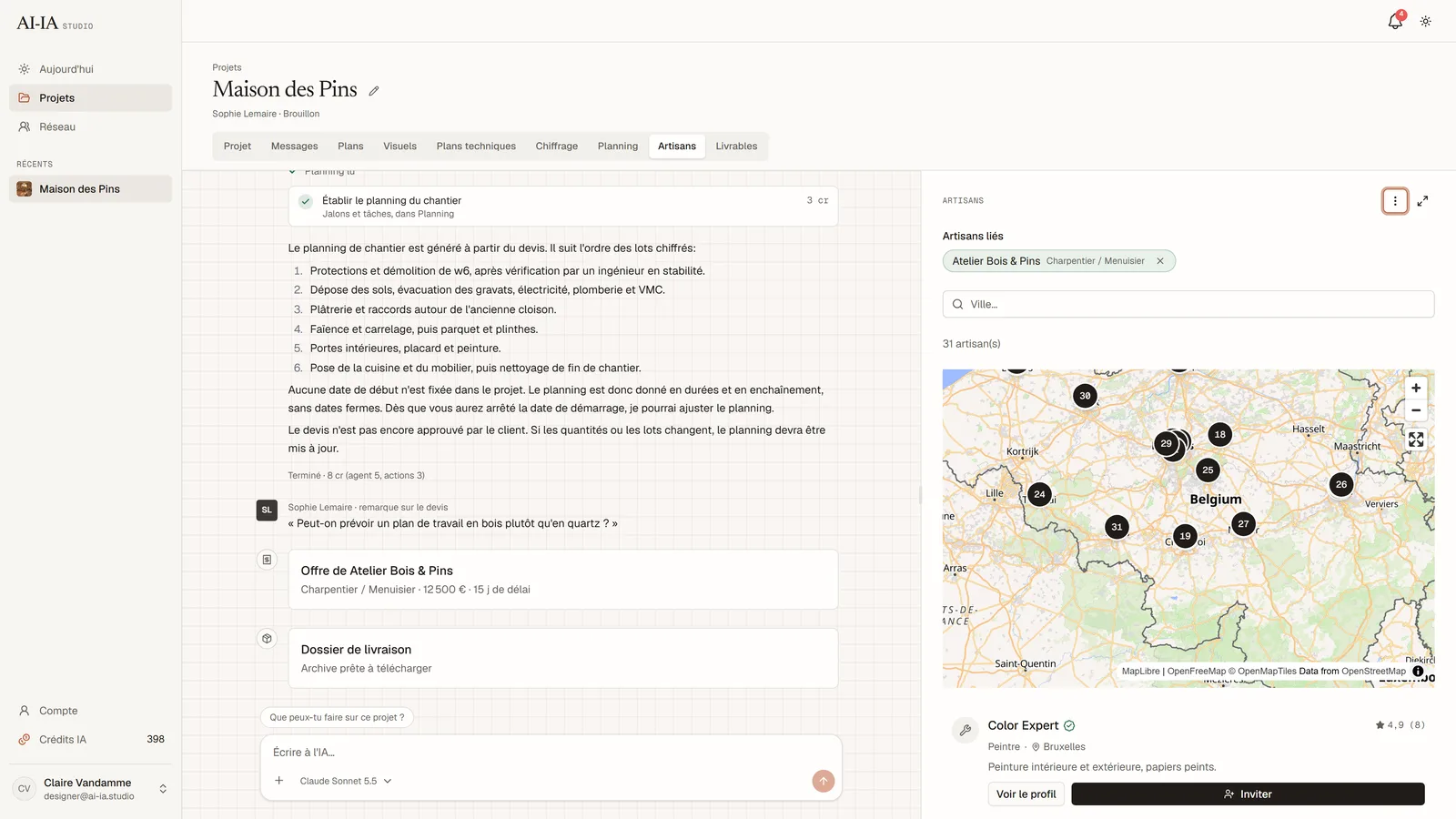This screenshot has height=819, width=1456.
Task: Select map marker 30
Action: [x=1085, y=396]
